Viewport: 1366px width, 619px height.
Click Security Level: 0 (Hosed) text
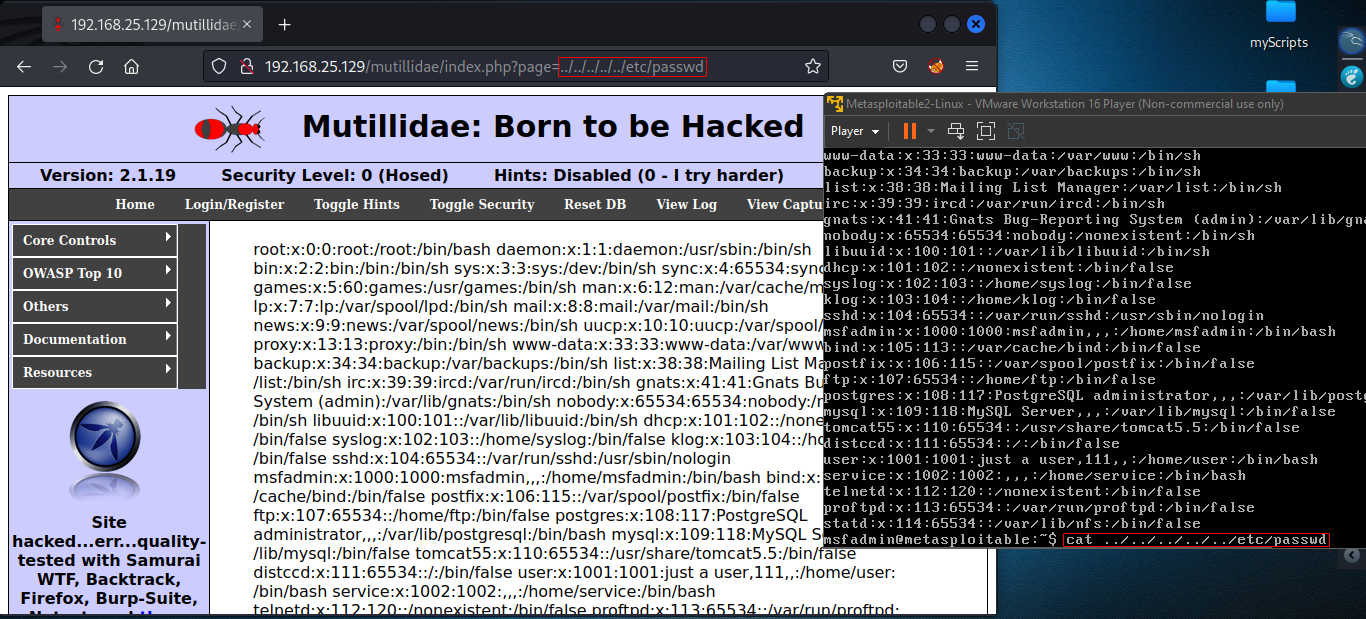[x=335, y=175]
